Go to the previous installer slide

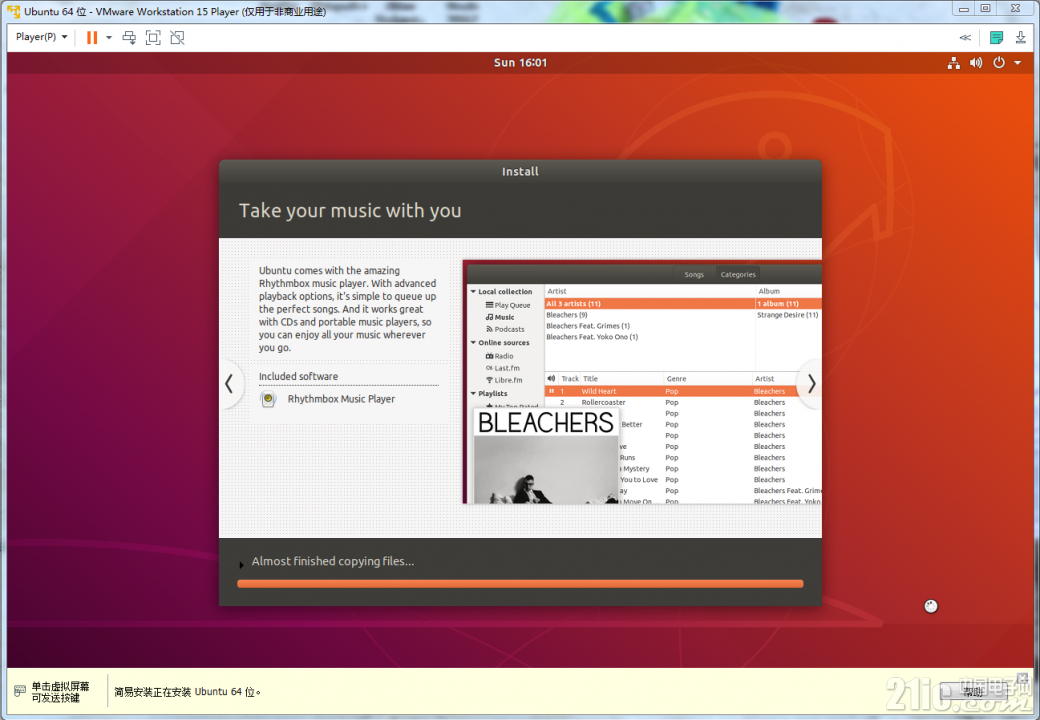click(229, 383)
